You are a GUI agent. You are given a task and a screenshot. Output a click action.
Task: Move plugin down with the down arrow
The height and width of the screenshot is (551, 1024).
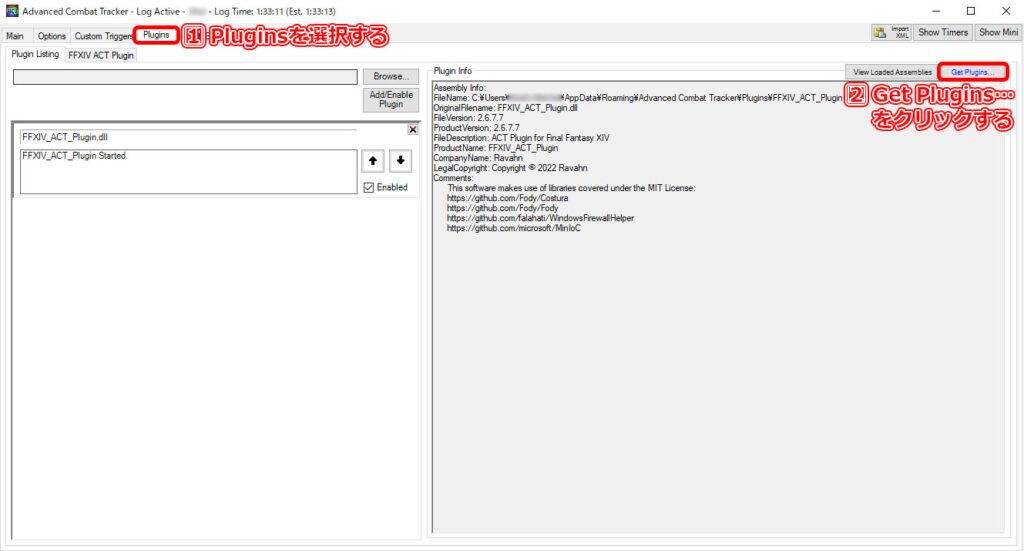[x=400, y=161]
